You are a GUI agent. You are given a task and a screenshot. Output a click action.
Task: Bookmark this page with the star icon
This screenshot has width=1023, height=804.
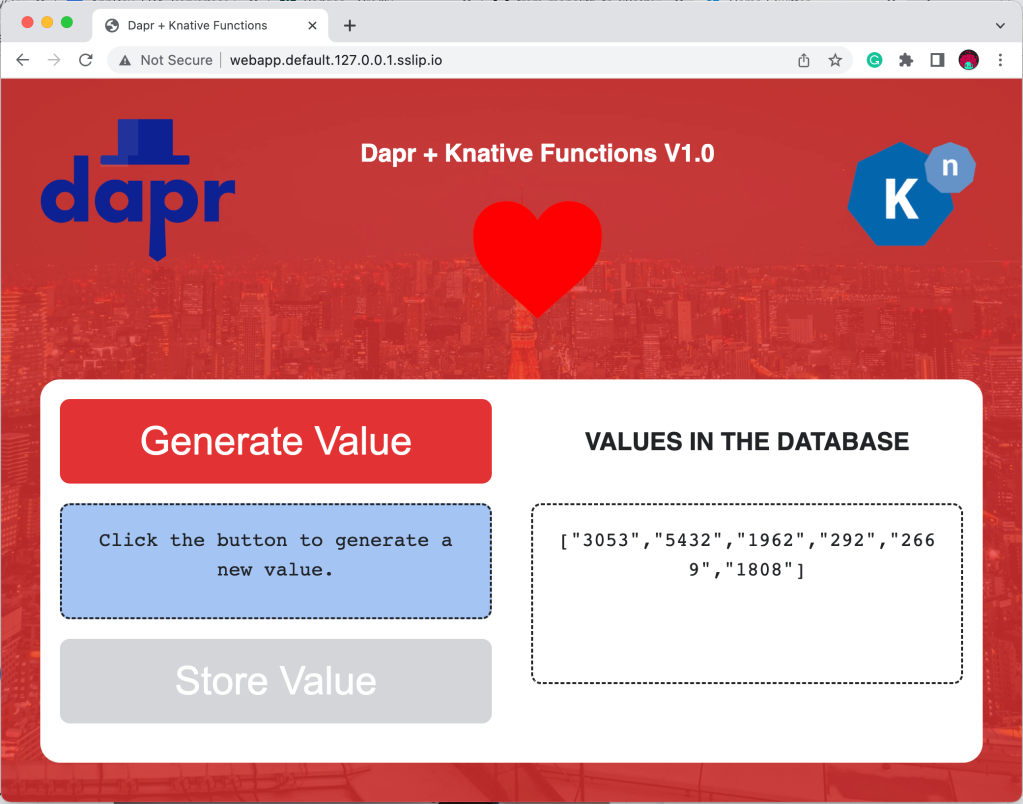click(x=835, y=60)
